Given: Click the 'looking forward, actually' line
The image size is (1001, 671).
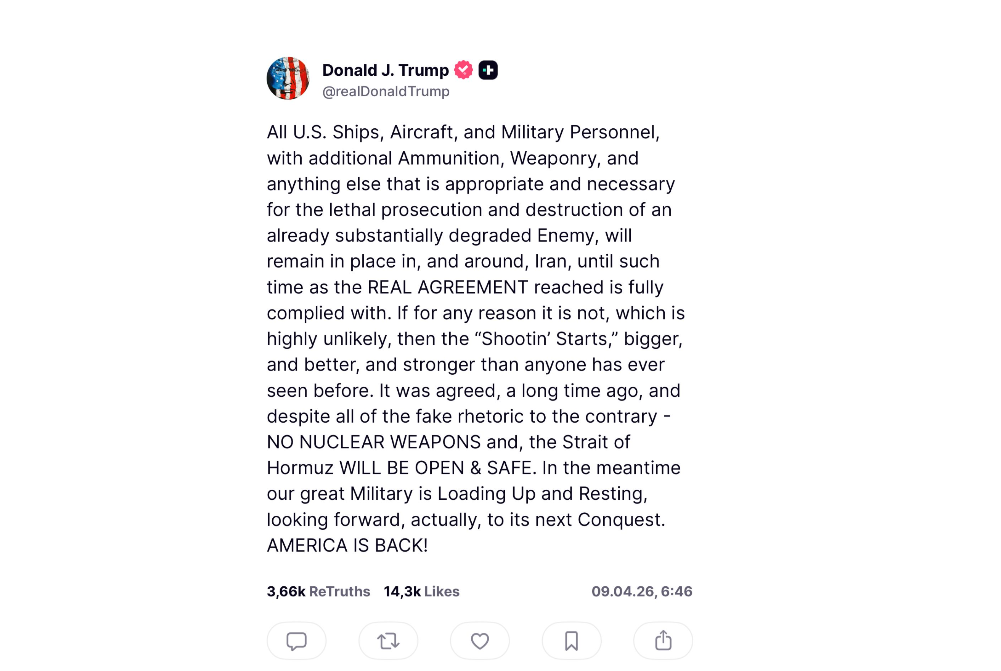Looking at the screenshot, I should pos(373,520).
